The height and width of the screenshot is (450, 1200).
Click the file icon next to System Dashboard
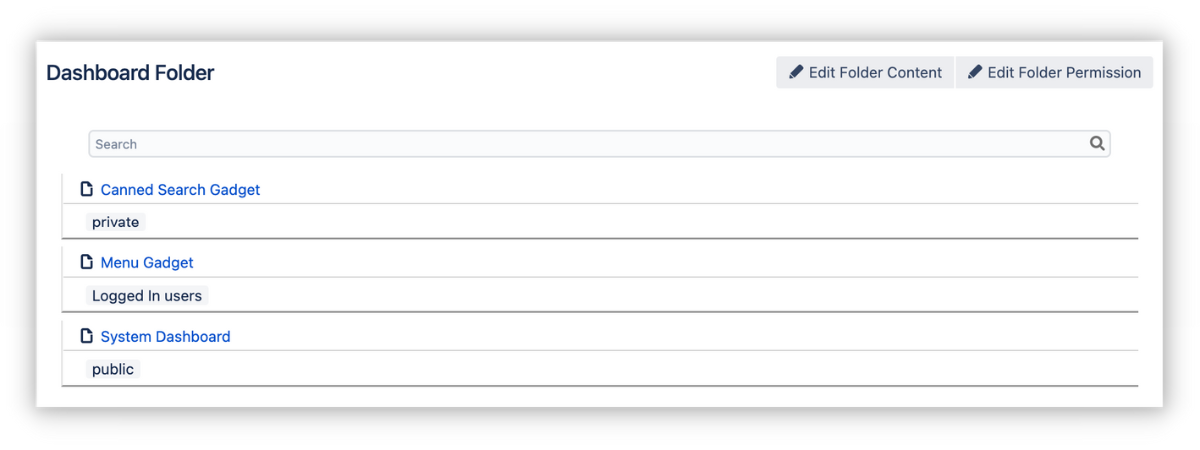click(87, 336)
